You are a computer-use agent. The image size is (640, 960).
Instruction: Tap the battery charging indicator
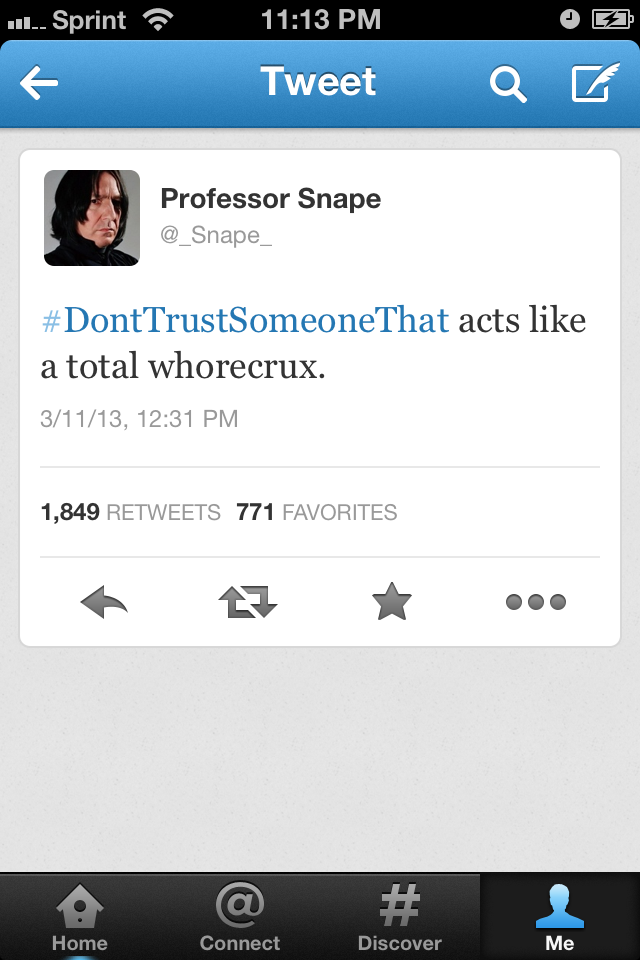click(612, 20)
